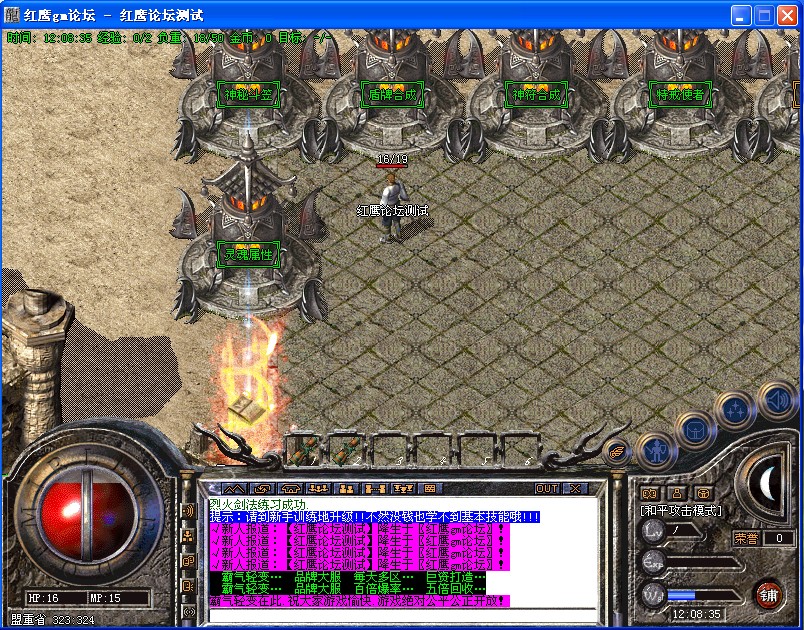This screenshot has height=630, width=804.
Task: Select empty quick slot 4
Action: [x=434, y=450]
